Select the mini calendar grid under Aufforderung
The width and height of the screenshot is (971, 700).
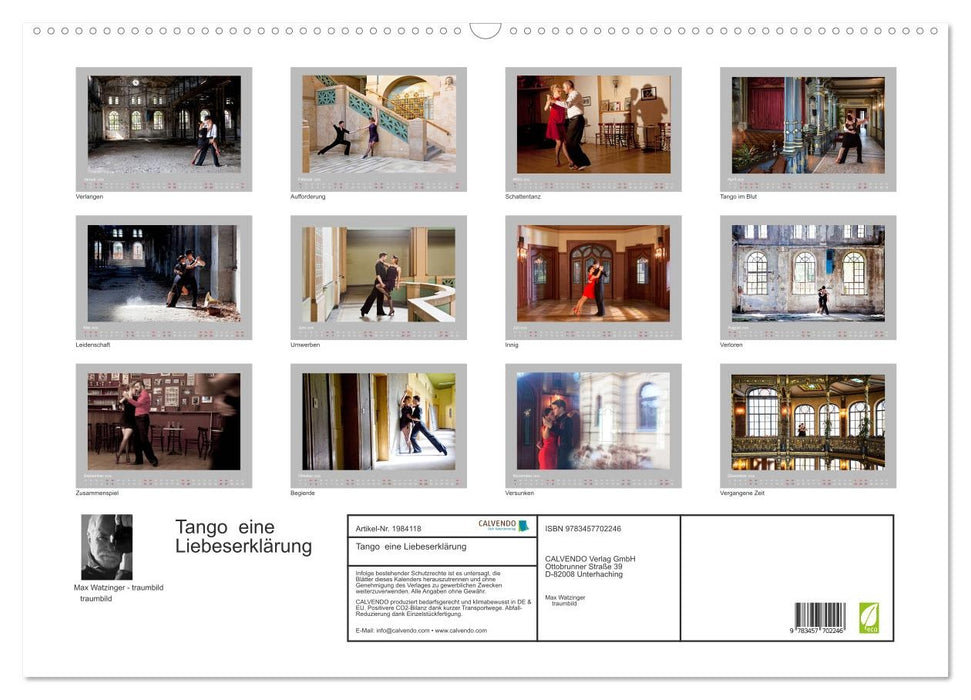(377, 184)
